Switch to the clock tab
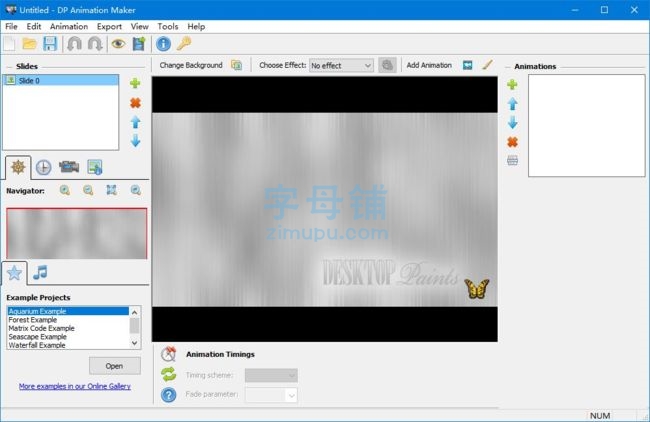Viewport: 650px width, 422px height. pyautogui.click(x=44, y=167)
